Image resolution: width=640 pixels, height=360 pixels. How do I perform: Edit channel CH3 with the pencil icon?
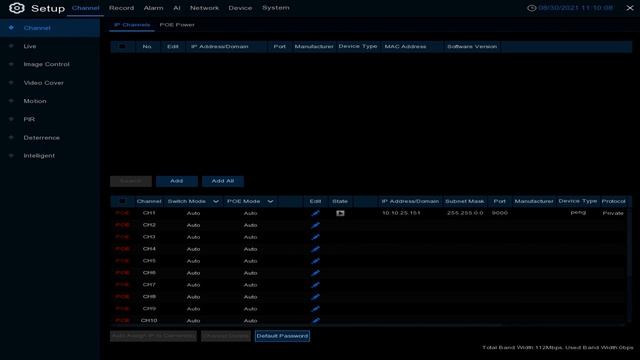[316, 237]
